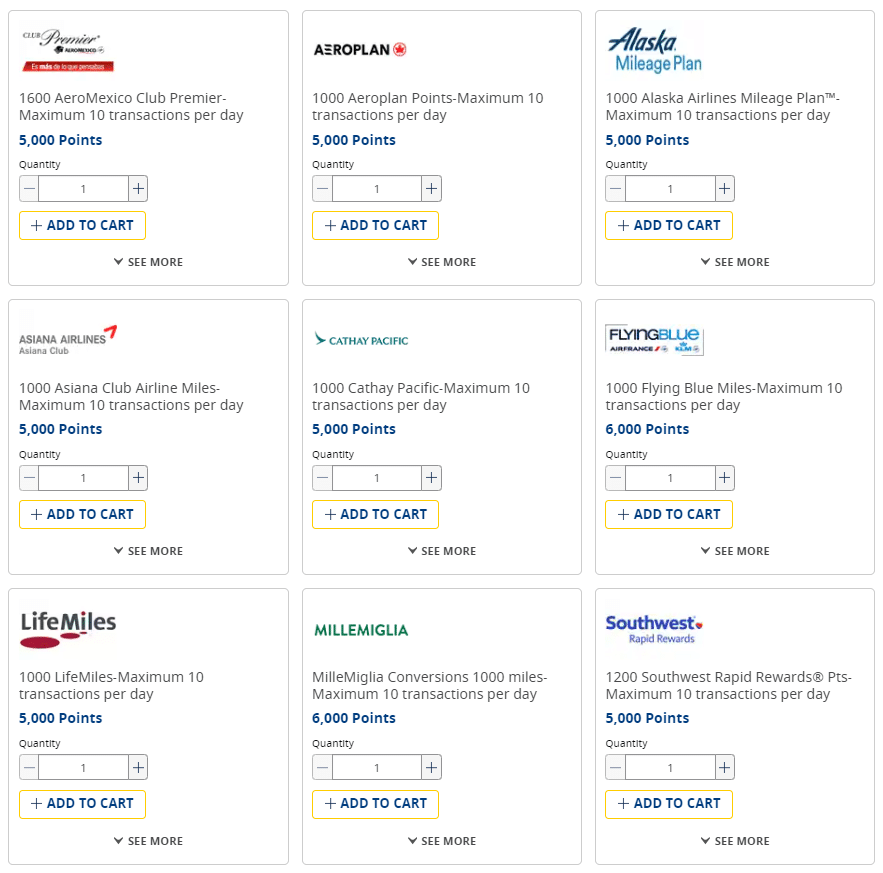Screen dimensions: 883x873
Task: Show more details for MilleMiglia Conversions
Action: pyautogui.click(x=441, y=841)
